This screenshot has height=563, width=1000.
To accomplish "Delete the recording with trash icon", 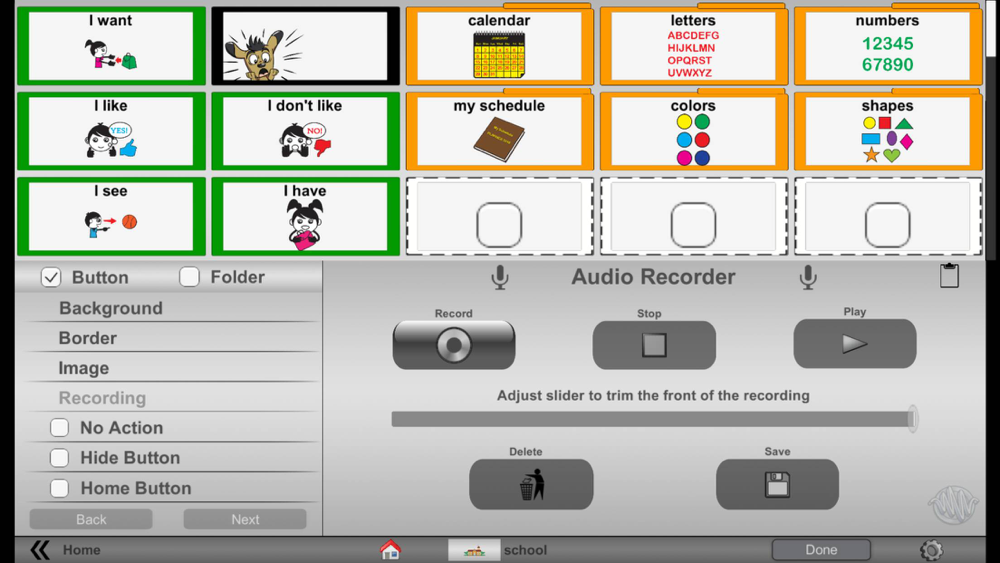I will [x=531, y=485].
